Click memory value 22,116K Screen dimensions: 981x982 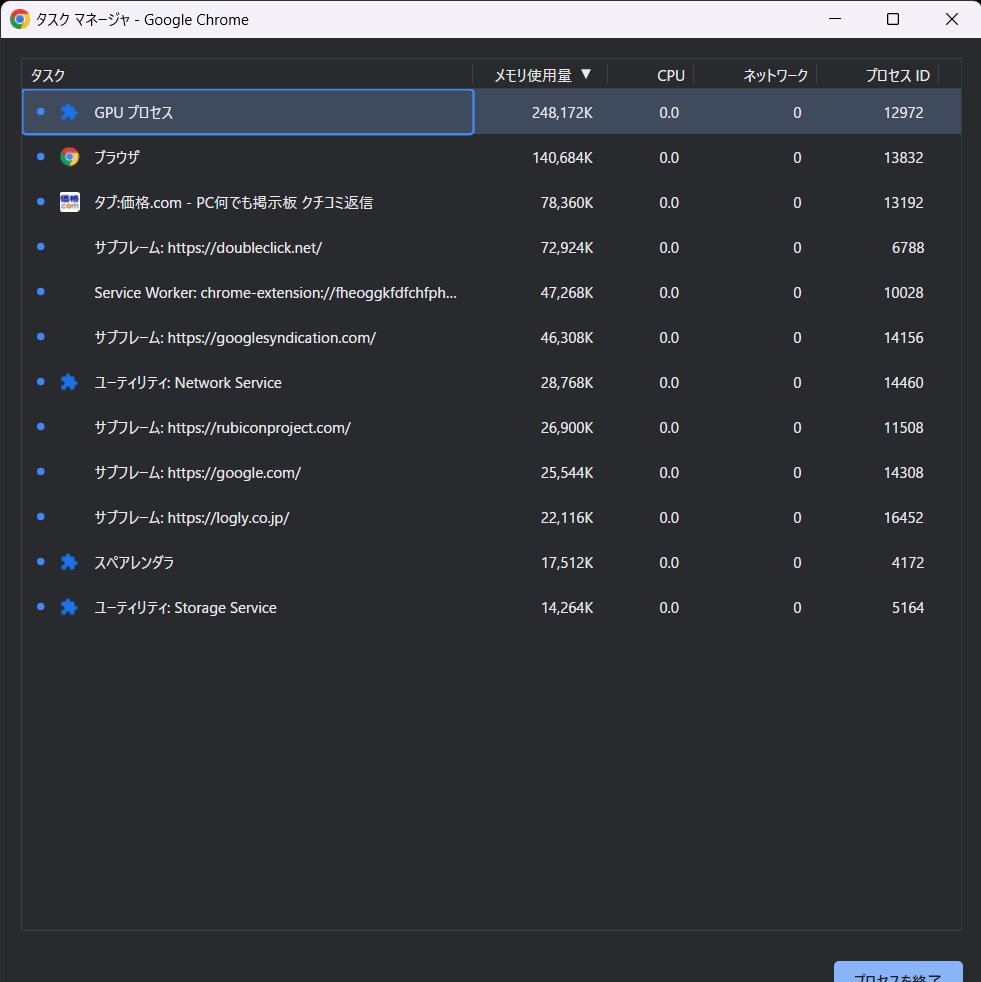coord(566,518)
